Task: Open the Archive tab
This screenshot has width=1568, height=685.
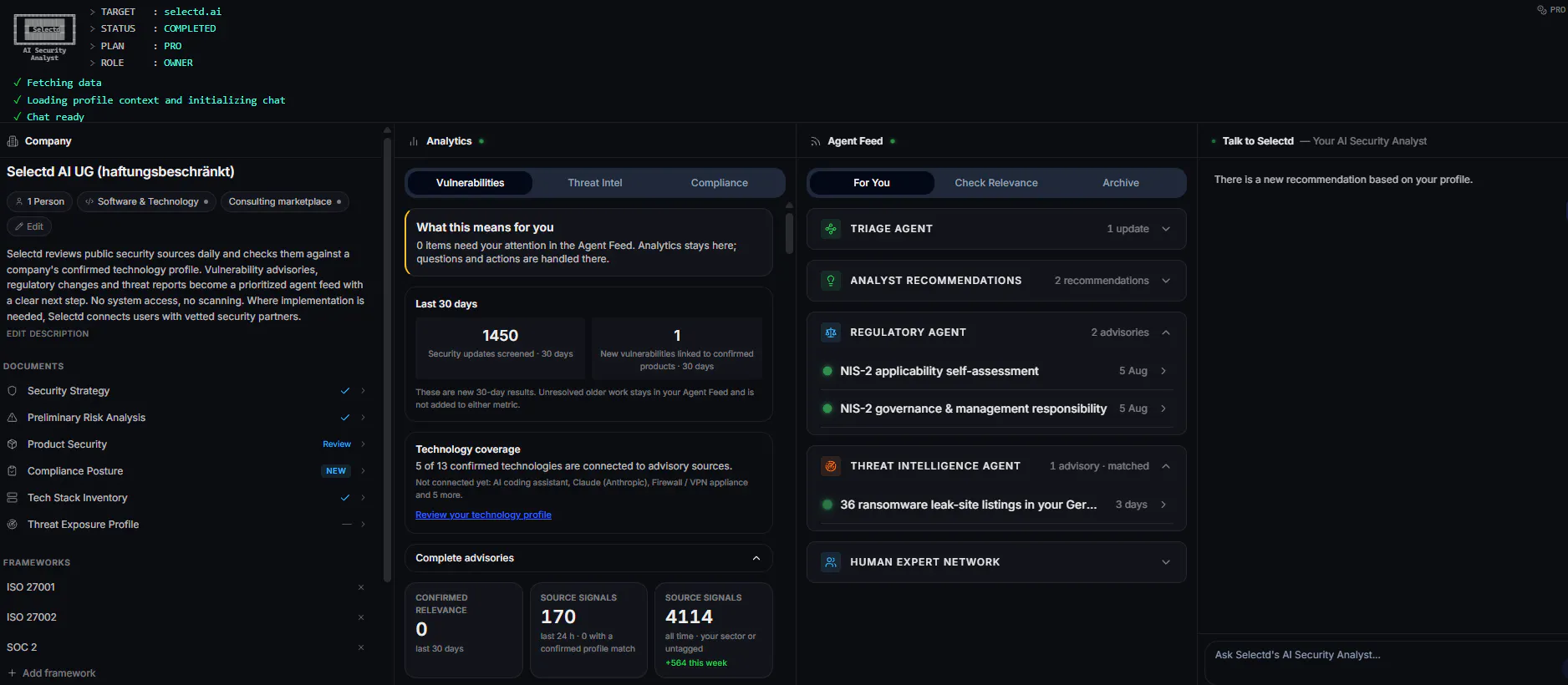Action: pyautogui.click(x=1121, y=183)
